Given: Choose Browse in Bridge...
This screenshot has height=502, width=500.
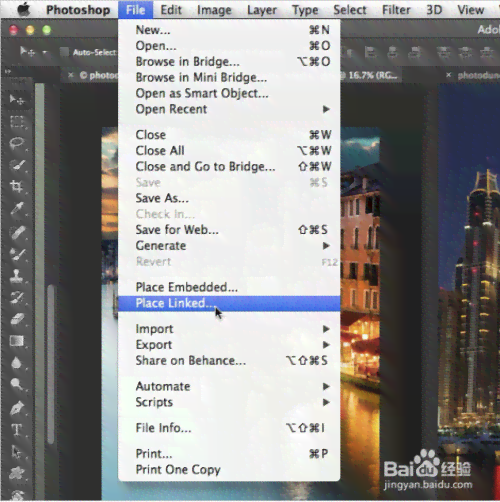Looking at the screenshot, I should [x=229, y=62].
